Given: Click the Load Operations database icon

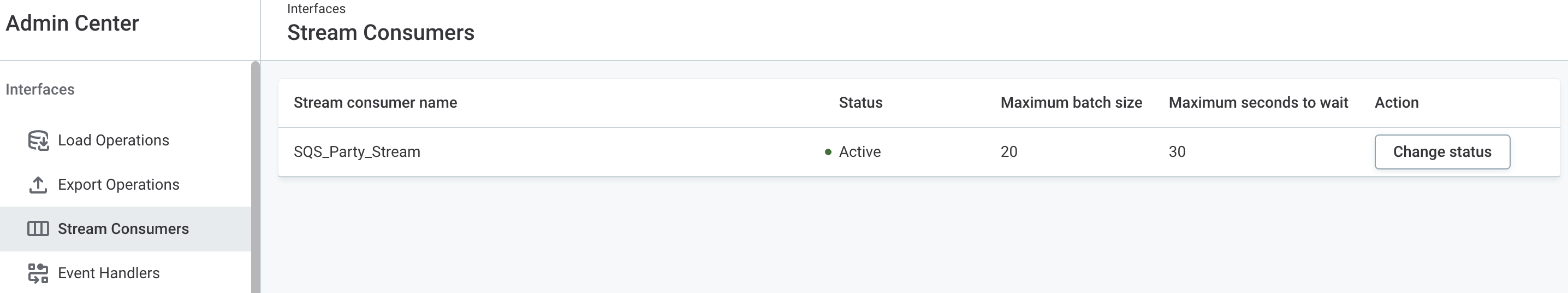Looking at the screenshot, I should pyautogui.click(x=38, y=140).
